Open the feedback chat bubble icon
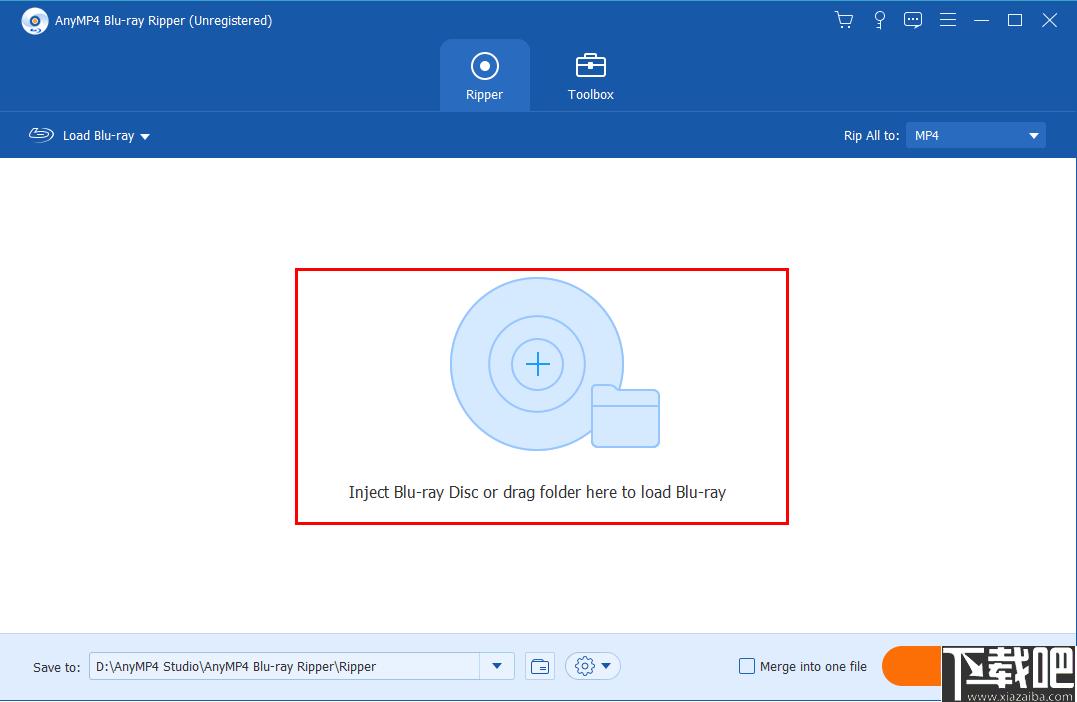The height and width of the screenshot is (702, 1077). pos(913,20)
